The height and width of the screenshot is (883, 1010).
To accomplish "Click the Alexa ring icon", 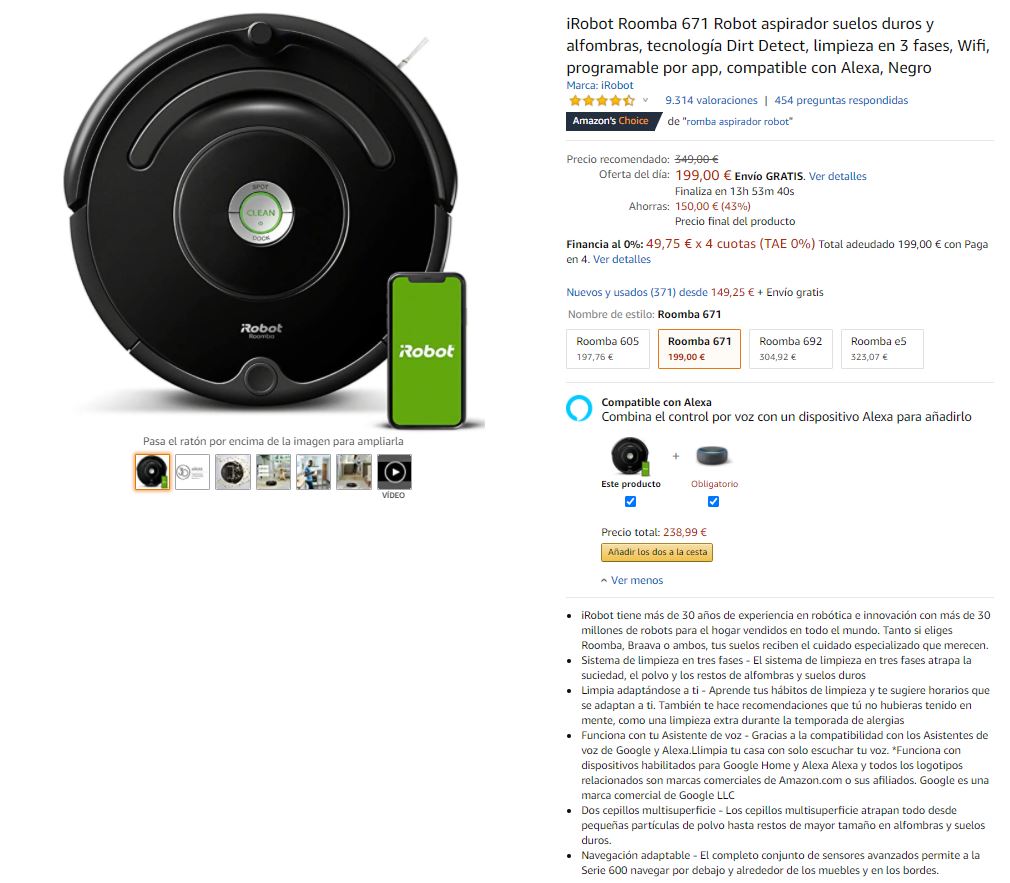I will [579, 408].
